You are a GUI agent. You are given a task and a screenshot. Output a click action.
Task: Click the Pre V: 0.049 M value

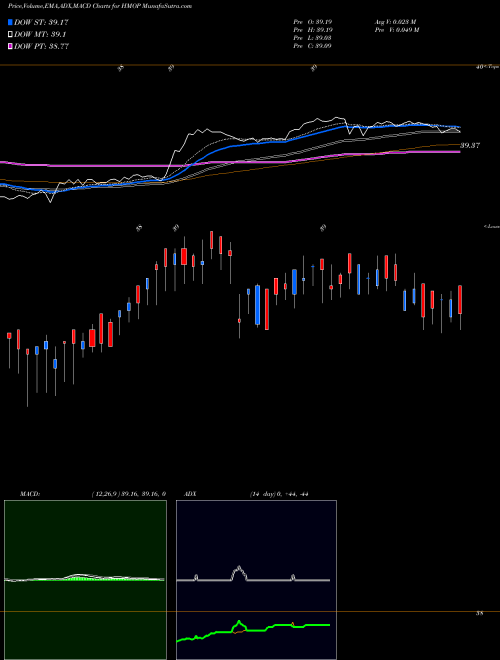(x=396, y=30)
